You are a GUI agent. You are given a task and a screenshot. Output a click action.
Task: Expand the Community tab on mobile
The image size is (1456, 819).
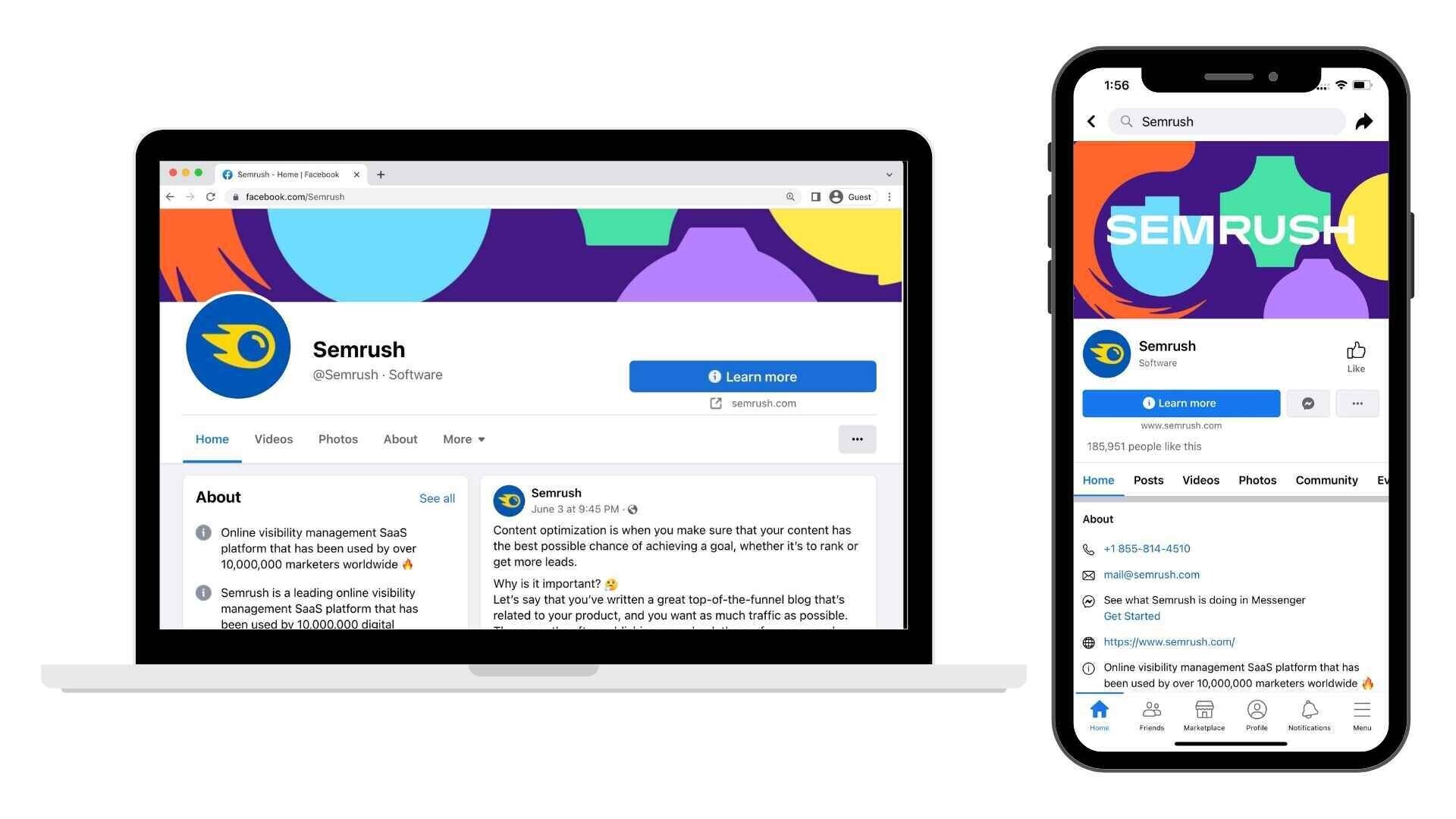point(1325,480)
